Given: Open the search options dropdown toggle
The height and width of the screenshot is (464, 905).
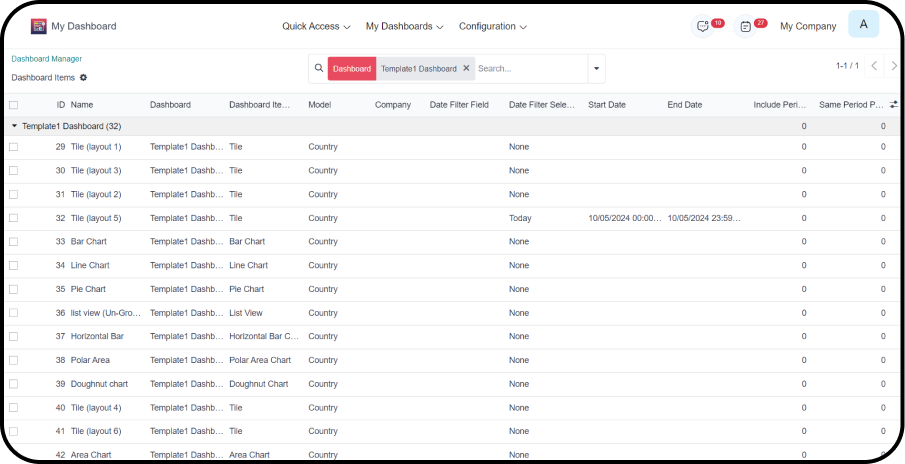Looking at the screenshot, I should tap(597, 69).
